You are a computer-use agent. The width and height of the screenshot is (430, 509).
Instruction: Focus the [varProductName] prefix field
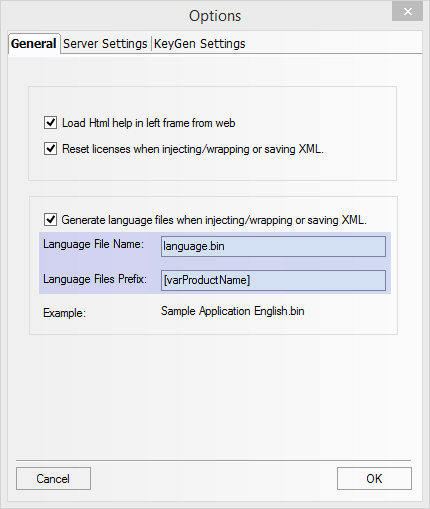tap(273, 280)
